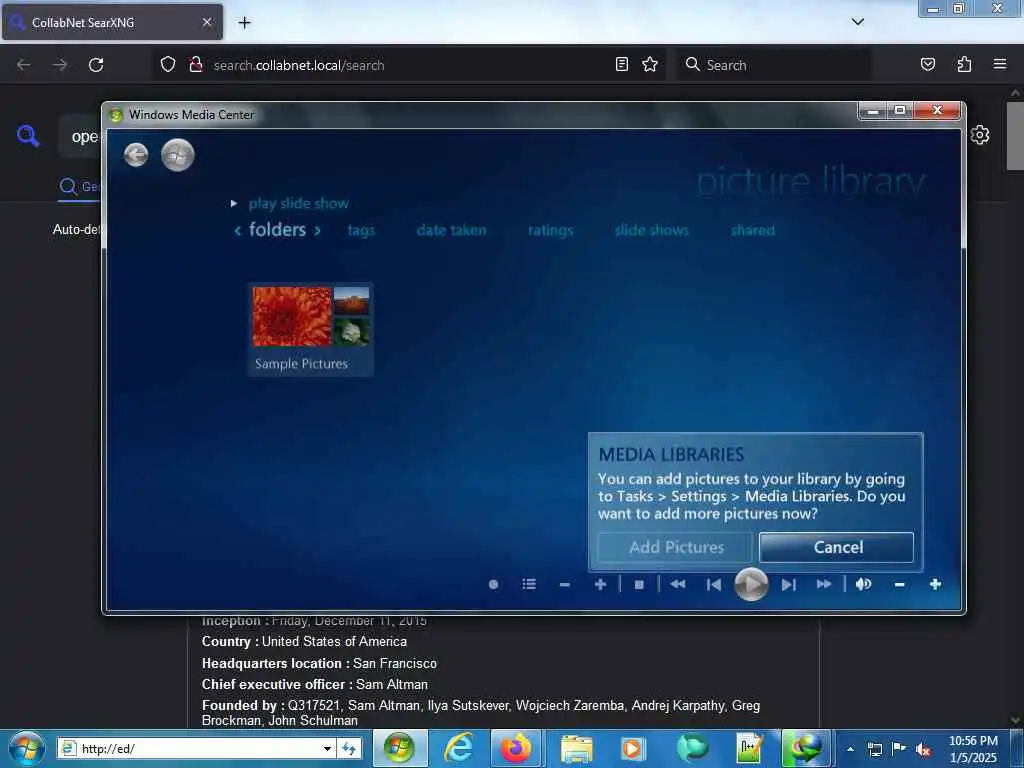Image resolution: width=1024 pixels, height=768 pixels.
Task: Open the guide list icon
Action: [529, 584]
